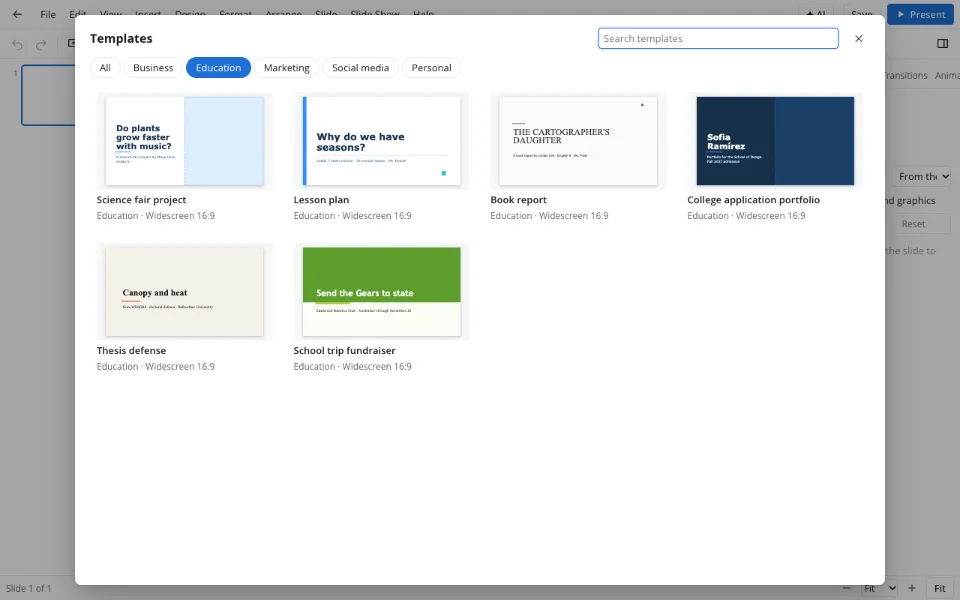Viewport: 960px width, 600px height.
Task: Redo the last action
Action: pos(41,44)
